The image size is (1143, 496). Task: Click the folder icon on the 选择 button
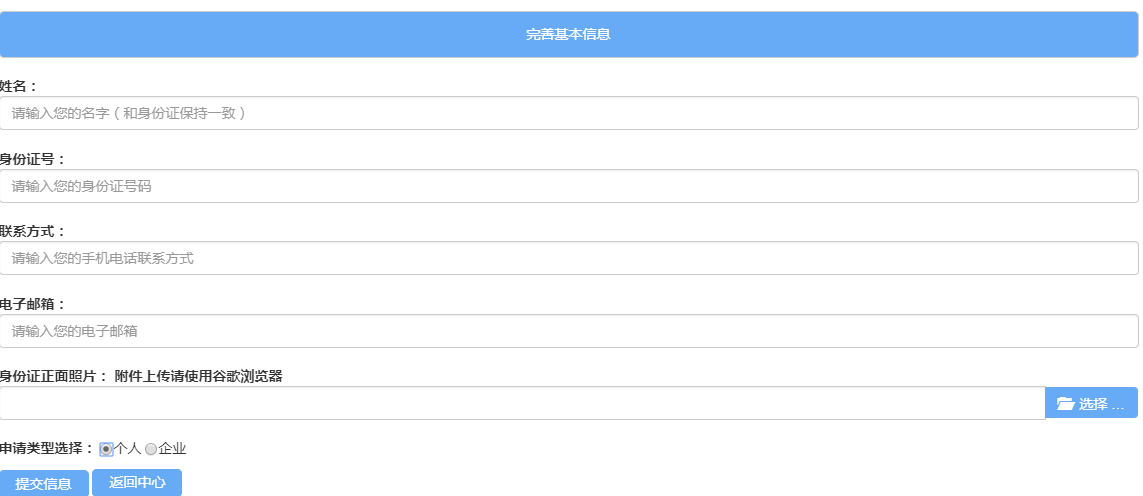point(1065,404)
